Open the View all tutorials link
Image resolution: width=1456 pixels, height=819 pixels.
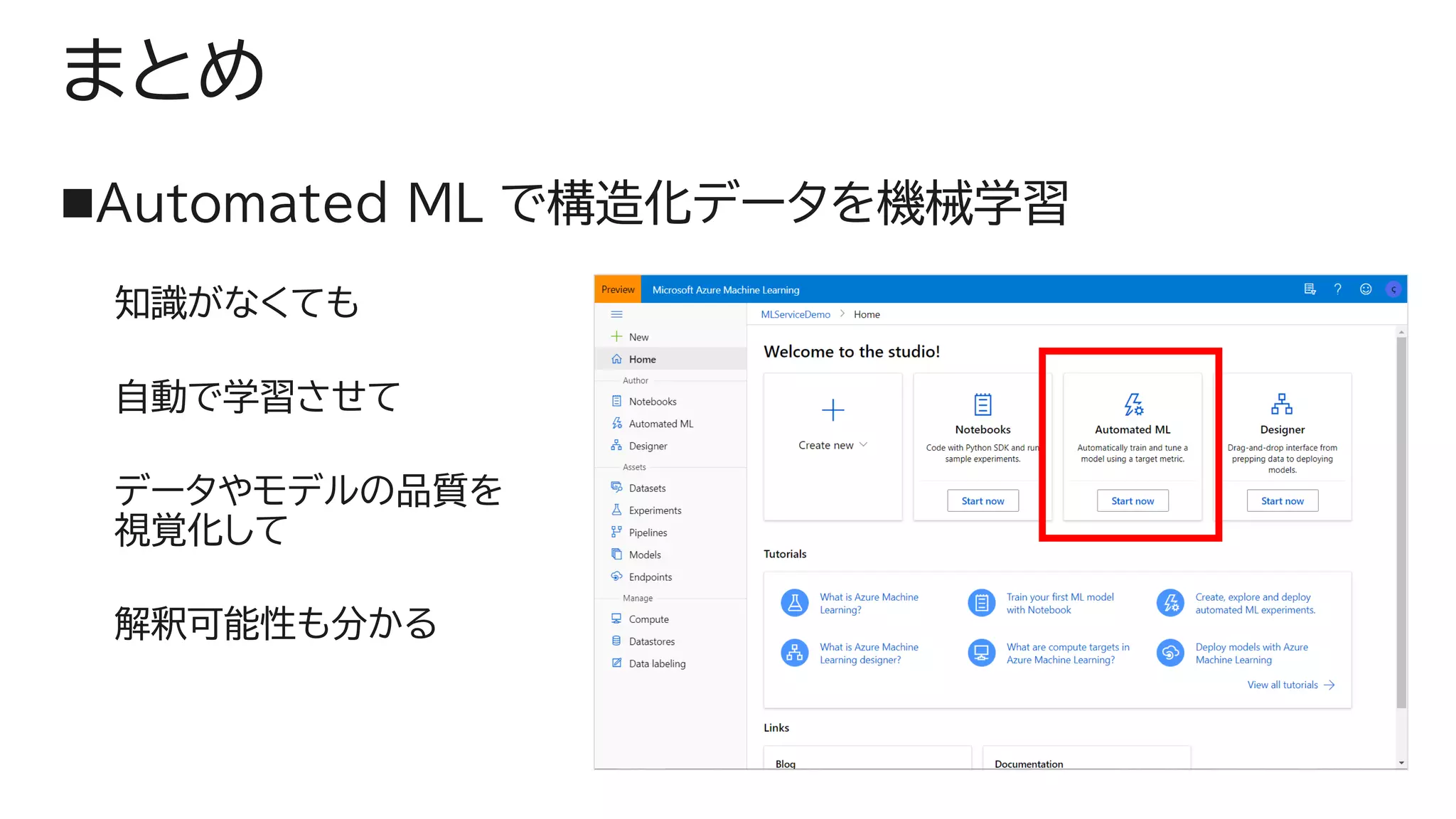pyautogui.click(x=1291, y=685)
